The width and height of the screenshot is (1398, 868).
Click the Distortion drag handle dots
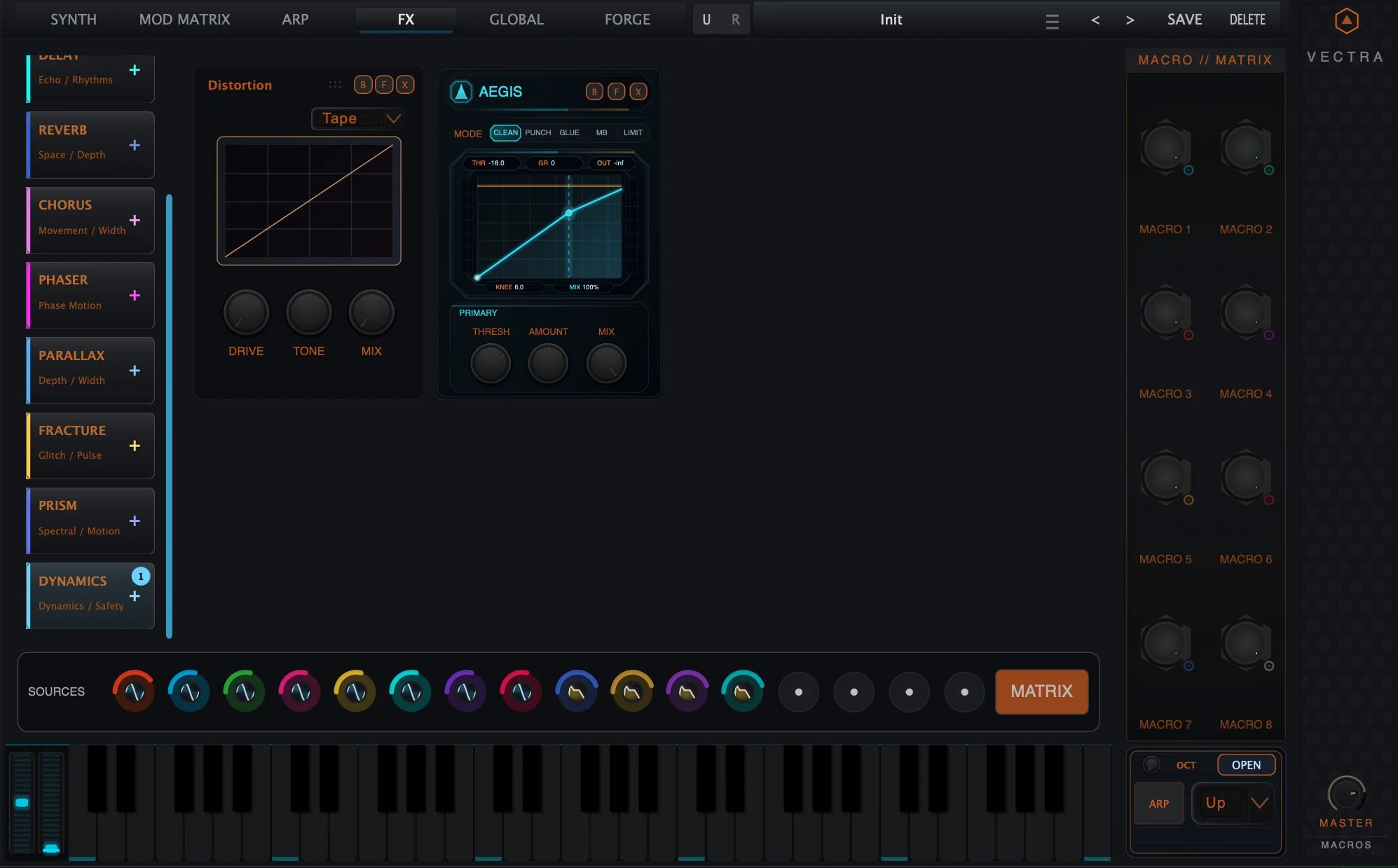(335, 85)
